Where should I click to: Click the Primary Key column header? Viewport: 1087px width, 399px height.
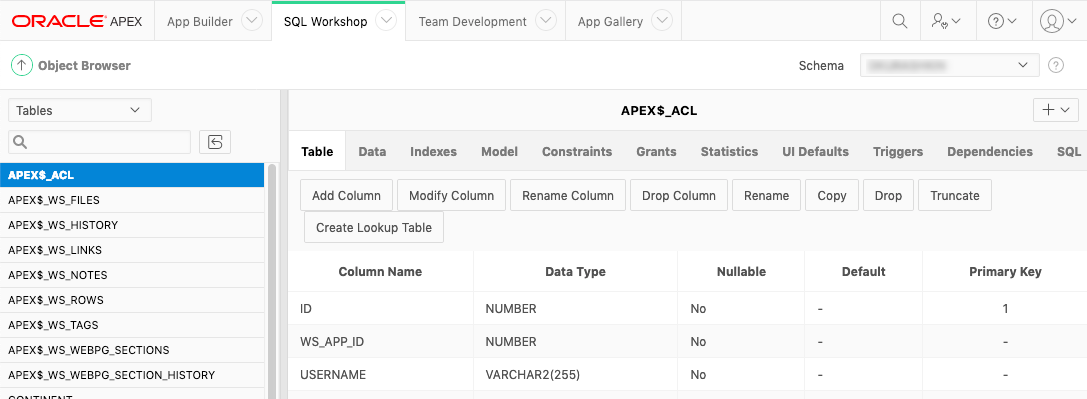(1005, 272)
